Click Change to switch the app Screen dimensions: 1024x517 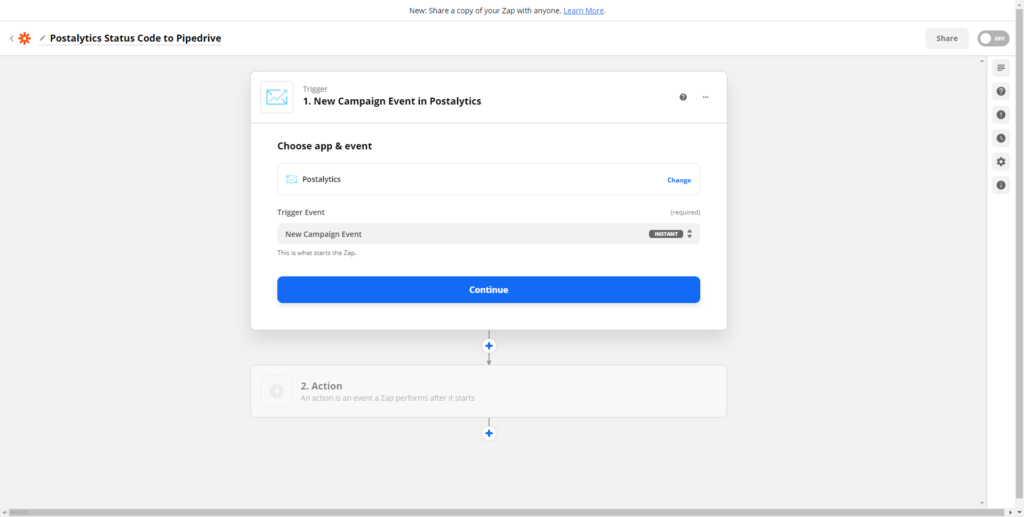click(x=679, y=180)
